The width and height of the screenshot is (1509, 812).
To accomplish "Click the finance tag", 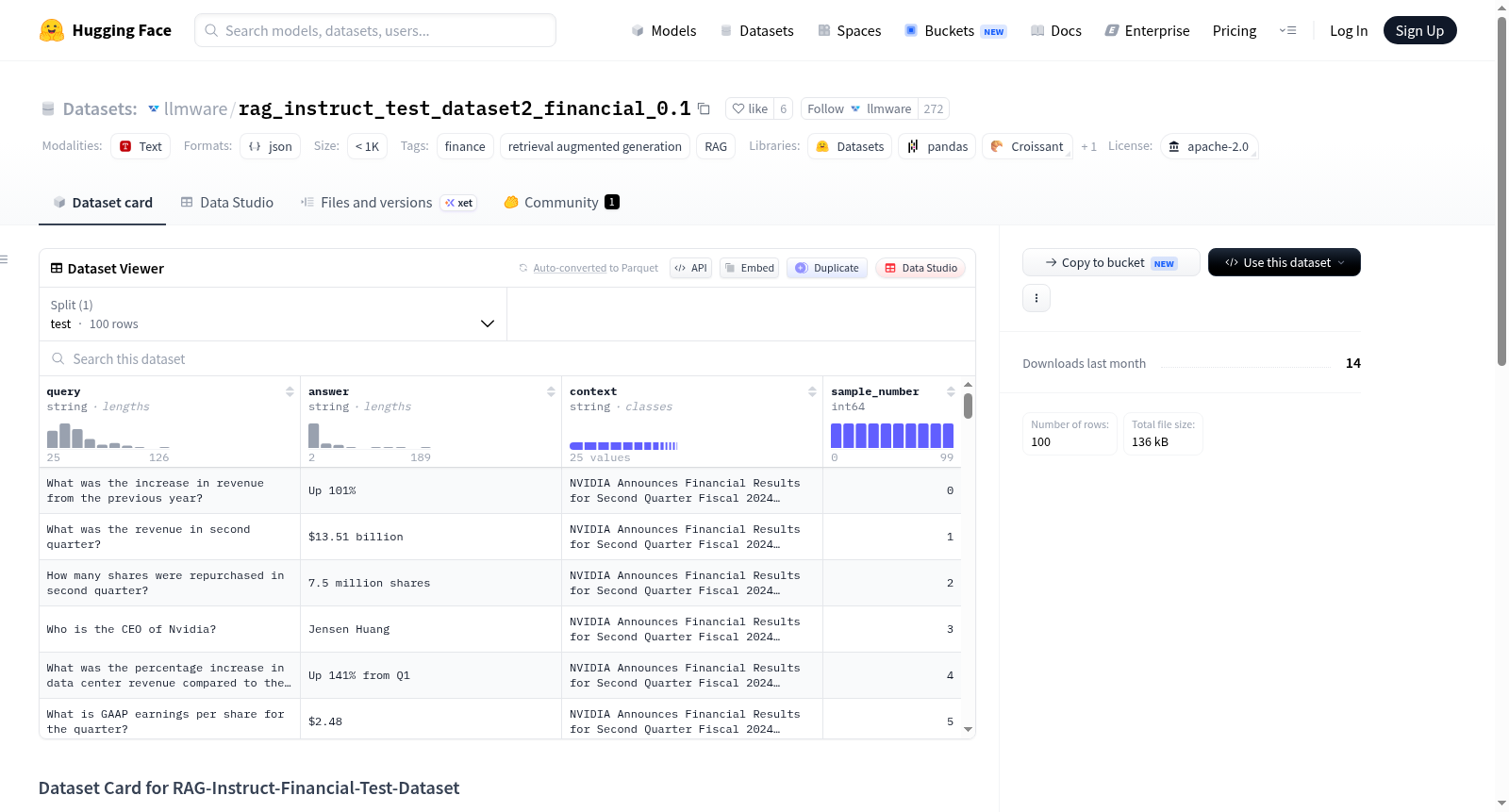I will click(x=465, y=146).
